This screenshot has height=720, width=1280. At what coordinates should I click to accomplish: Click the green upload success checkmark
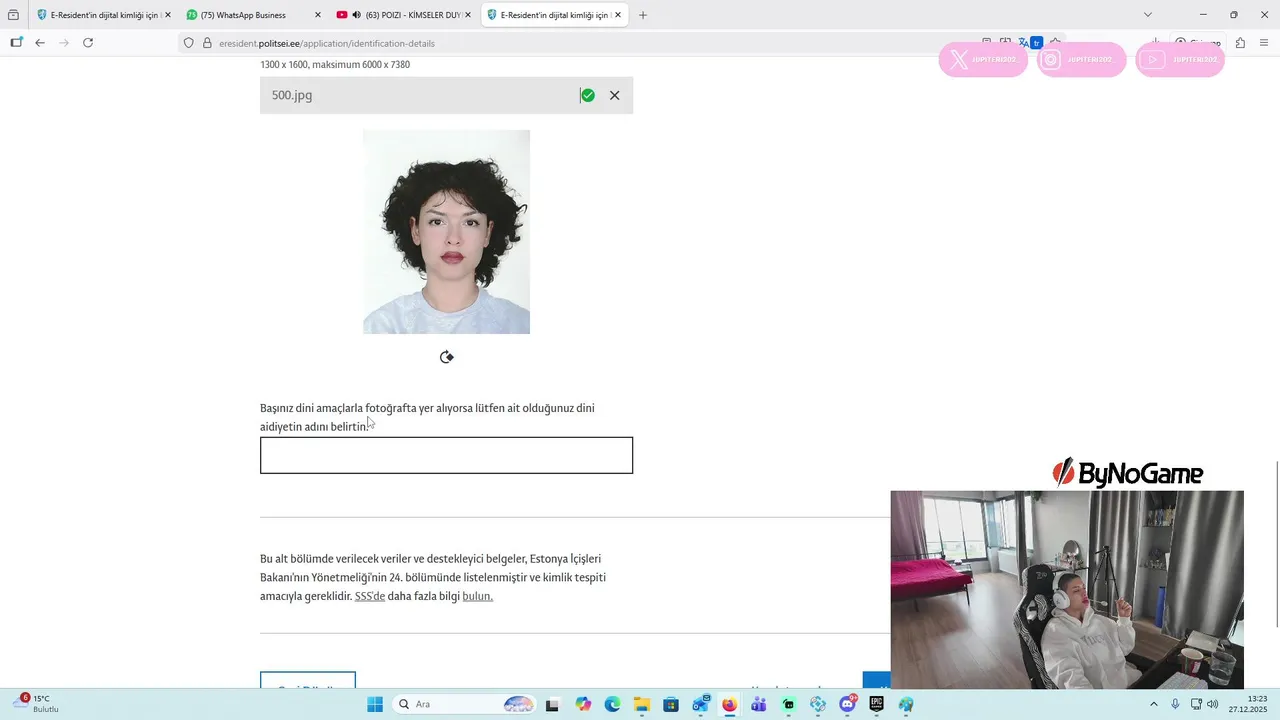(x=588, y=95)
